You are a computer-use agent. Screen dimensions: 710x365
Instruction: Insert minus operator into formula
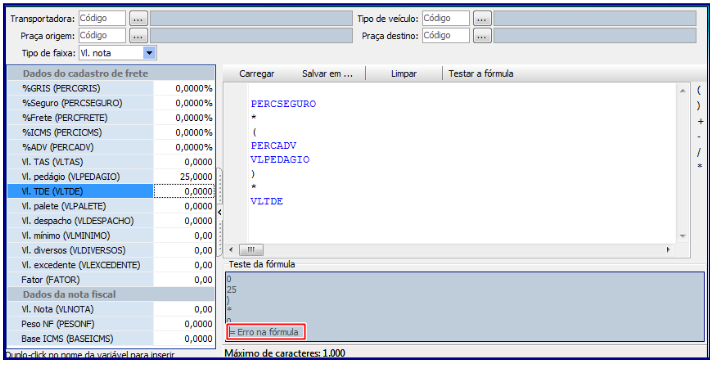pyautogui.click(x=700, y=136)
